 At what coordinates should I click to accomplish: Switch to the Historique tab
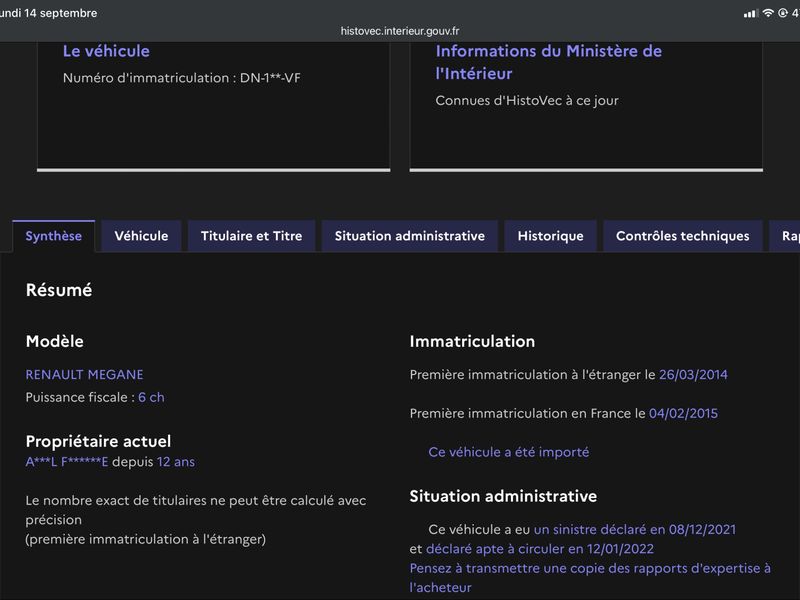[x=551, y=236]
